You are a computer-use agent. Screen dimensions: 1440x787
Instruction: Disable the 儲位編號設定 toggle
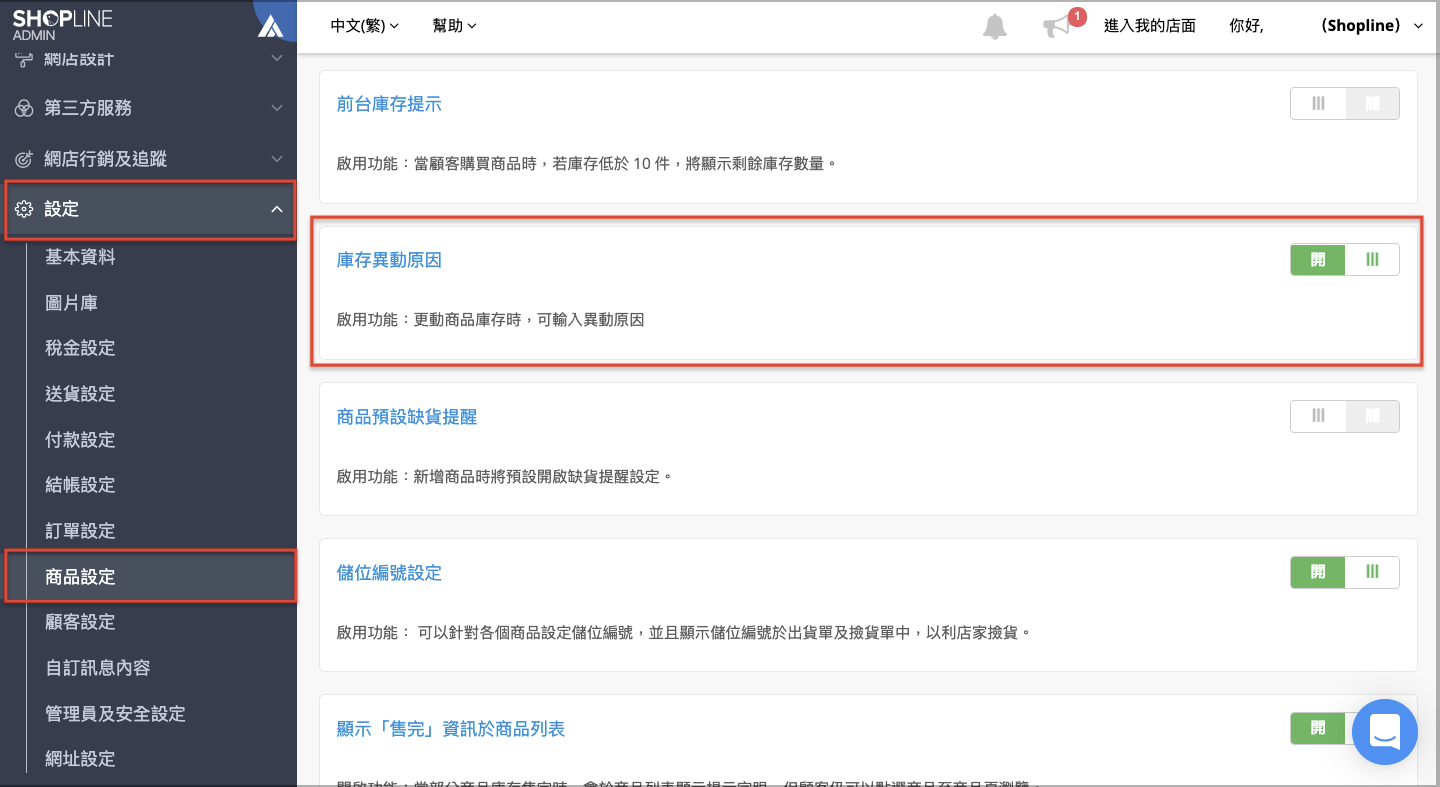1344,572
